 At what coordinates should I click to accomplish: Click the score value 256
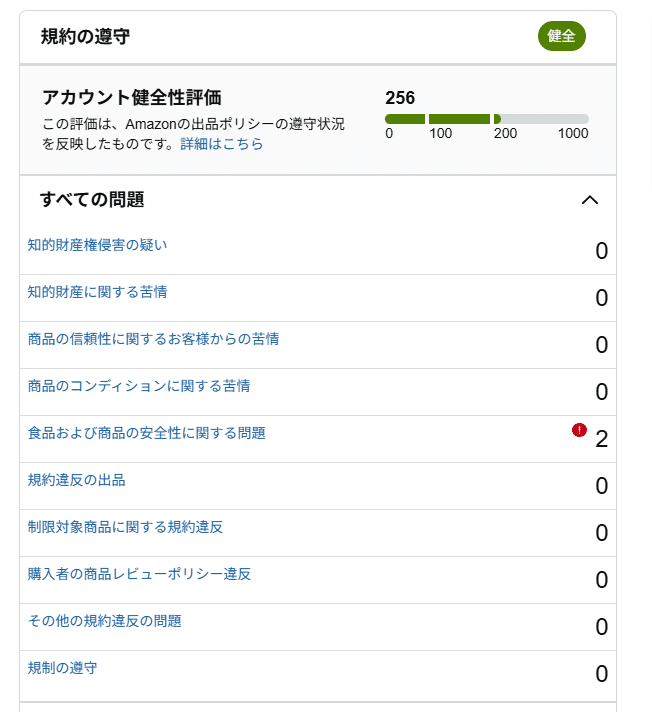click(400, 98)
